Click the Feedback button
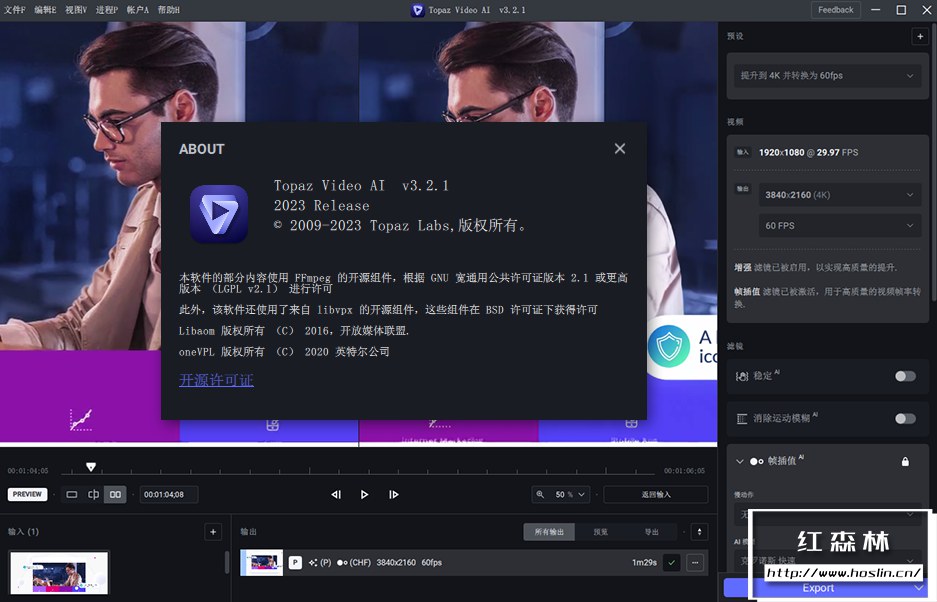937x602 pixels. click(835, 10)
